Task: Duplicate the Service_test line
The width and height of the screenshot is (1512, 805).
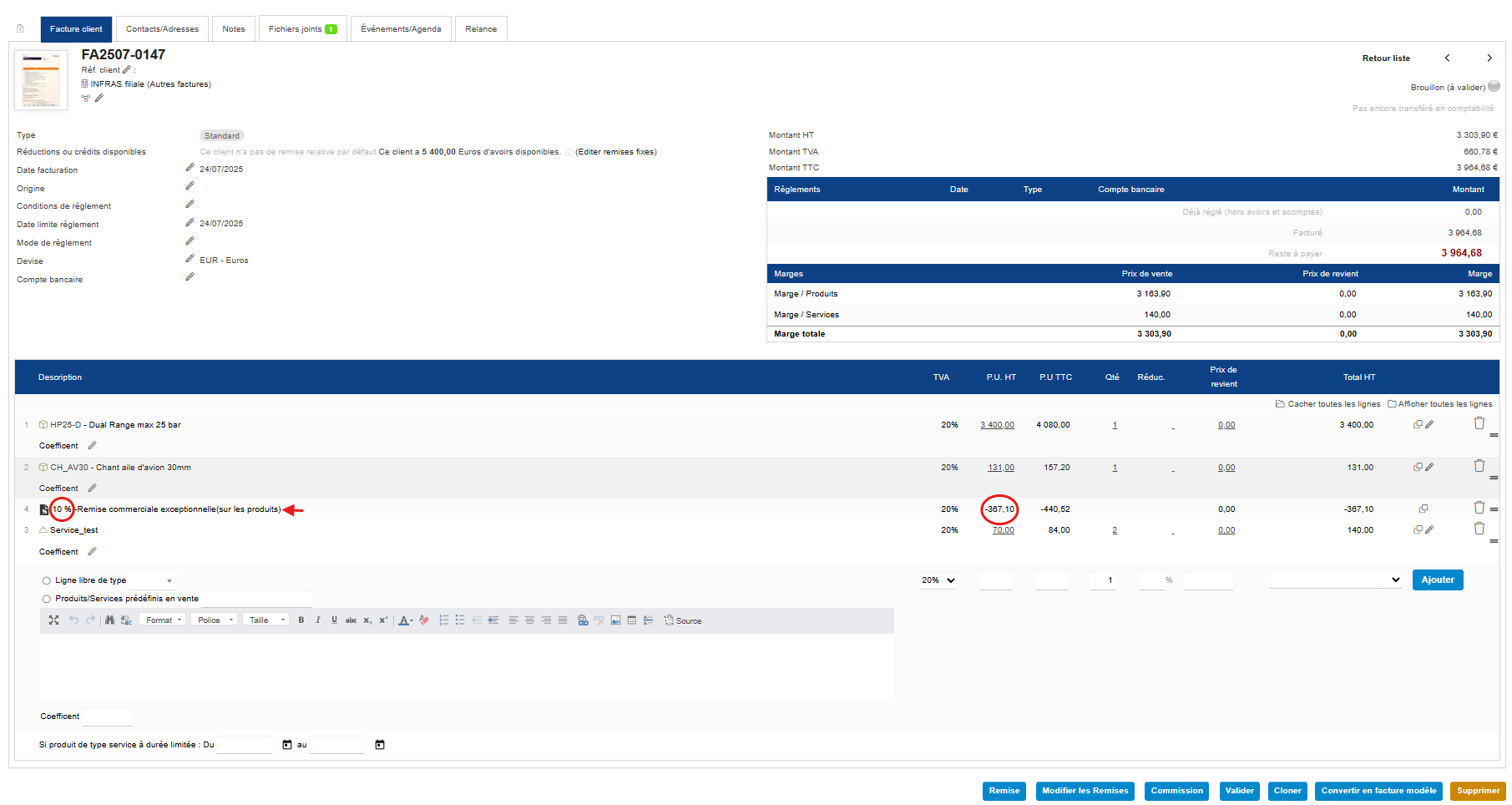Action: [x=1417, y=529]
